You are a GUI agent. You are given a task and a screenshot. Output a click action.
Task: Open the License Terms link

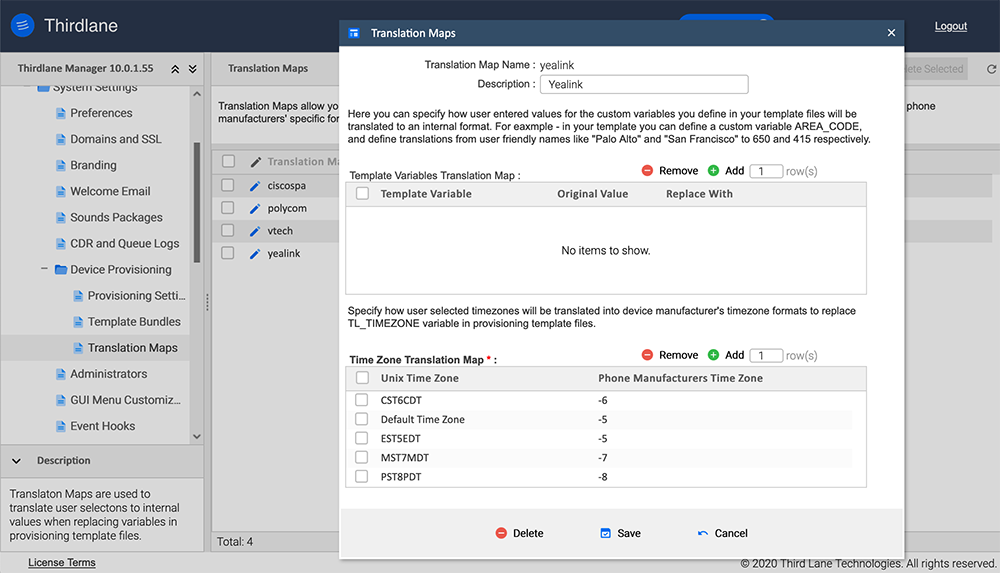(x=62, y=563)
